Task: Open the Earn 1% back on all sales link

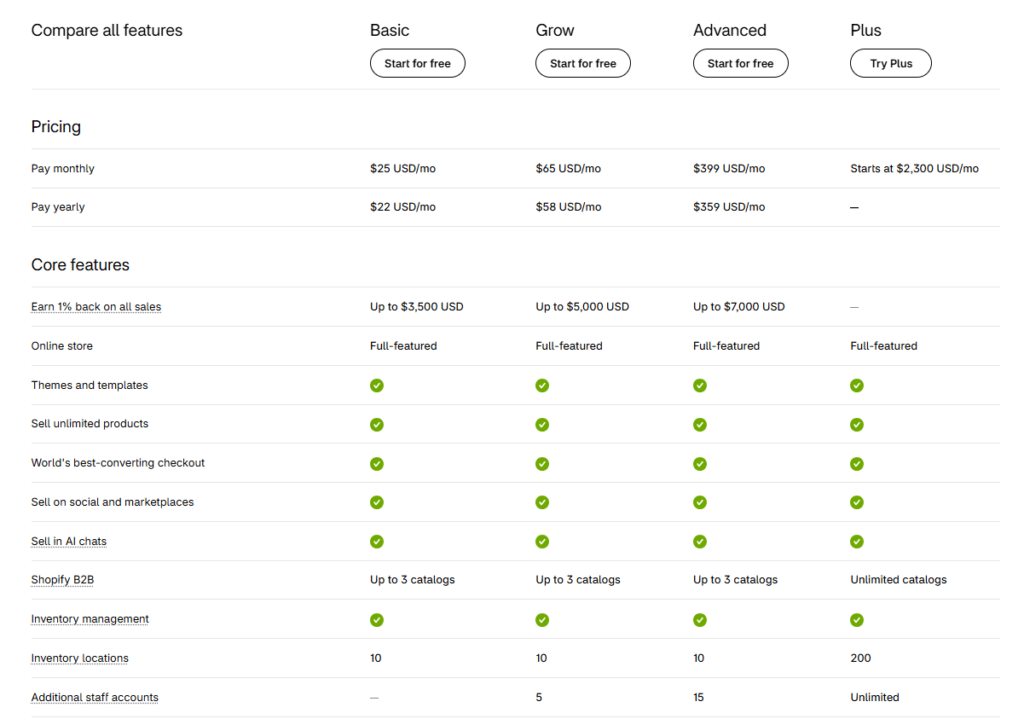Action: pos(96,307)
